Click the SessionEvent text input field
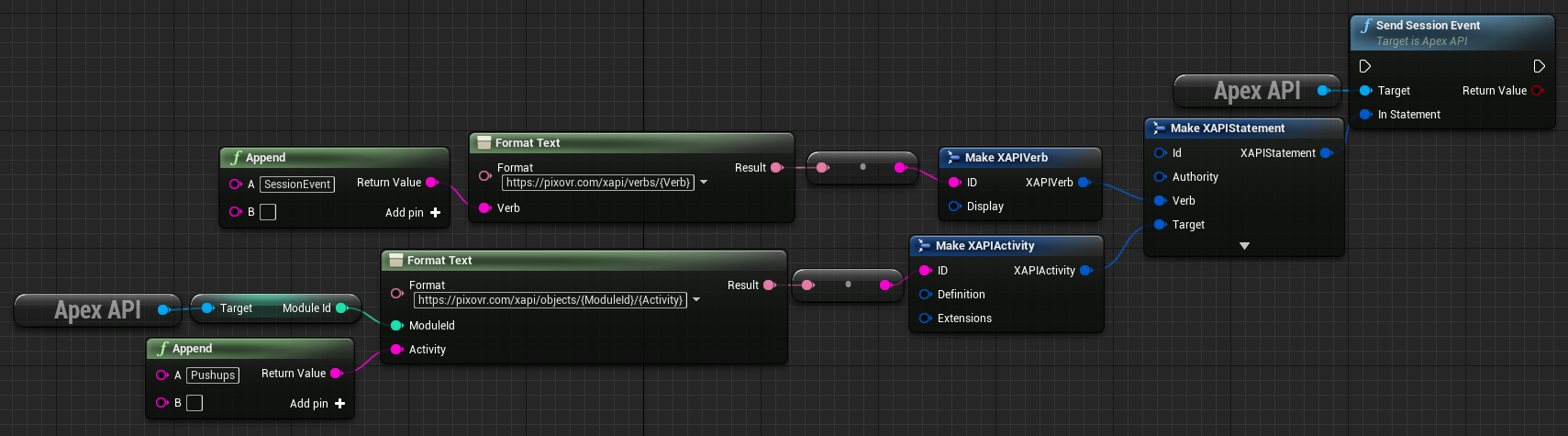 [297, 184]
